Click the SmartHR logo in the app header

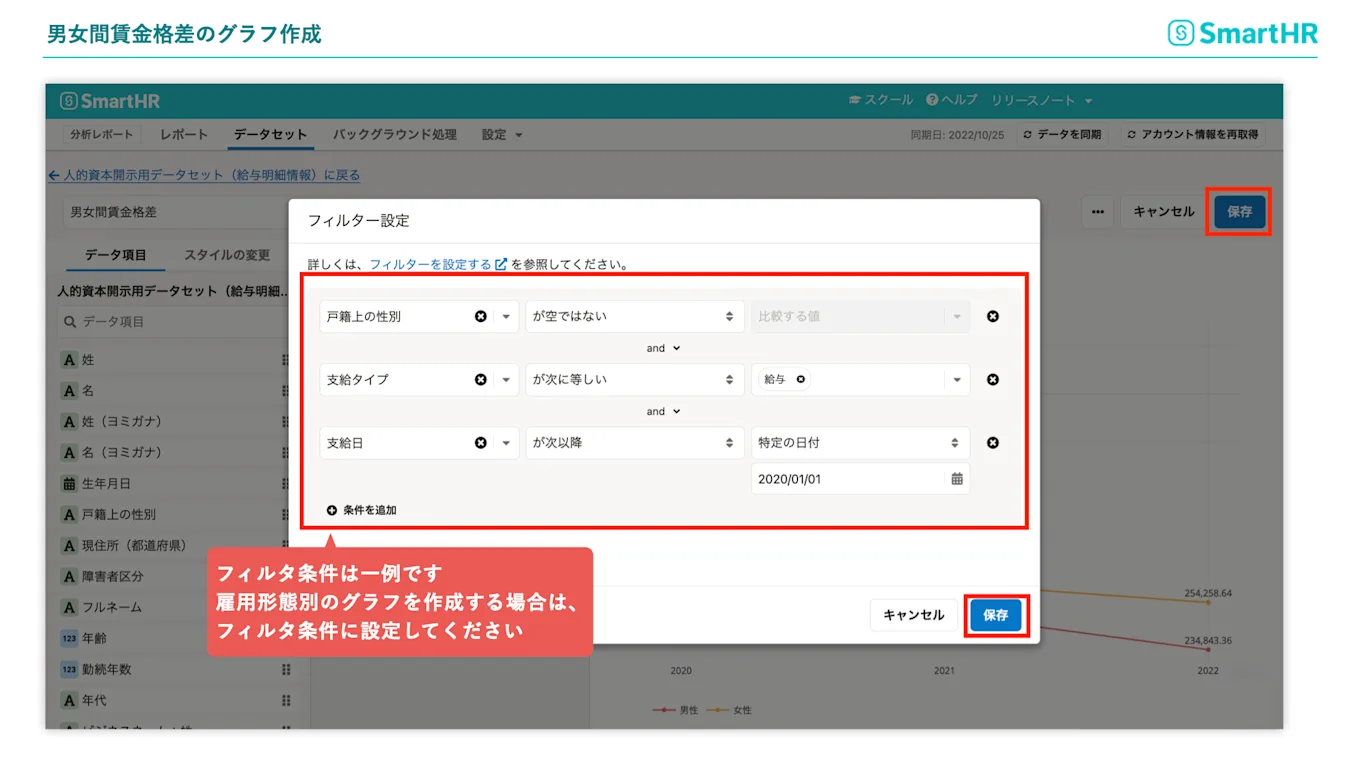110,101
